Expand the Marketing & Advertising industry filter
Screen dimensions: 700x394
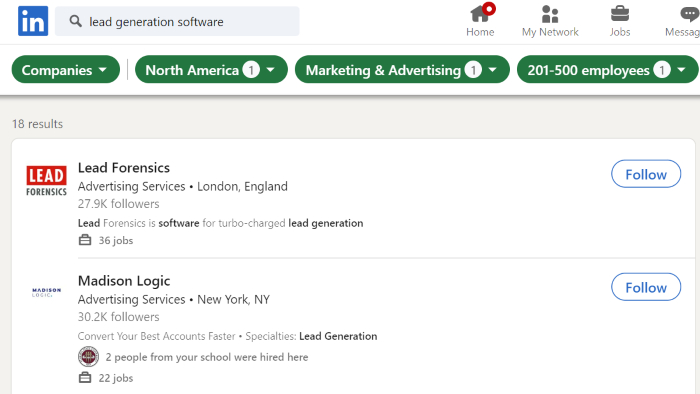point(402,70)
